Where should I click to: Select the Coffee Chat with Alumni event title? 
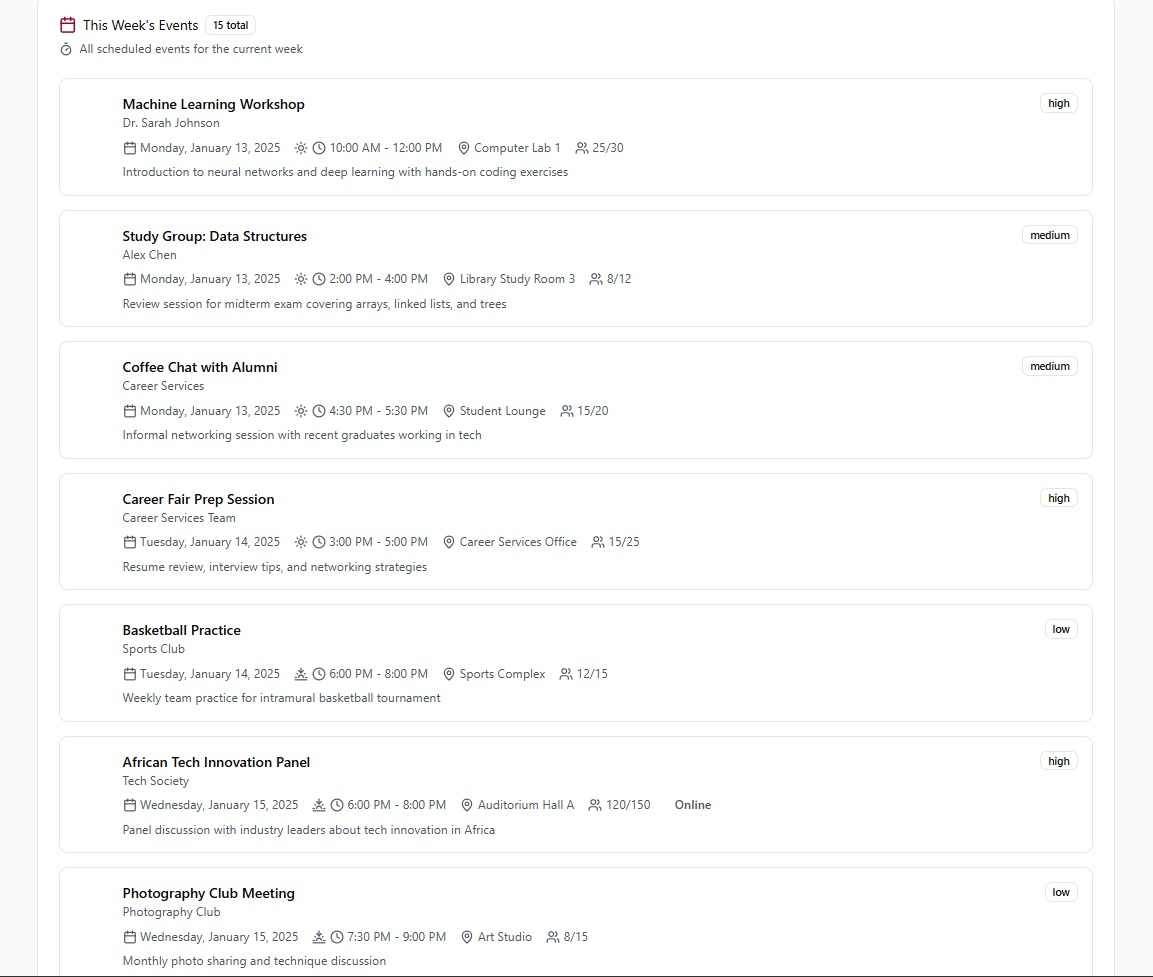coord(200,368)
